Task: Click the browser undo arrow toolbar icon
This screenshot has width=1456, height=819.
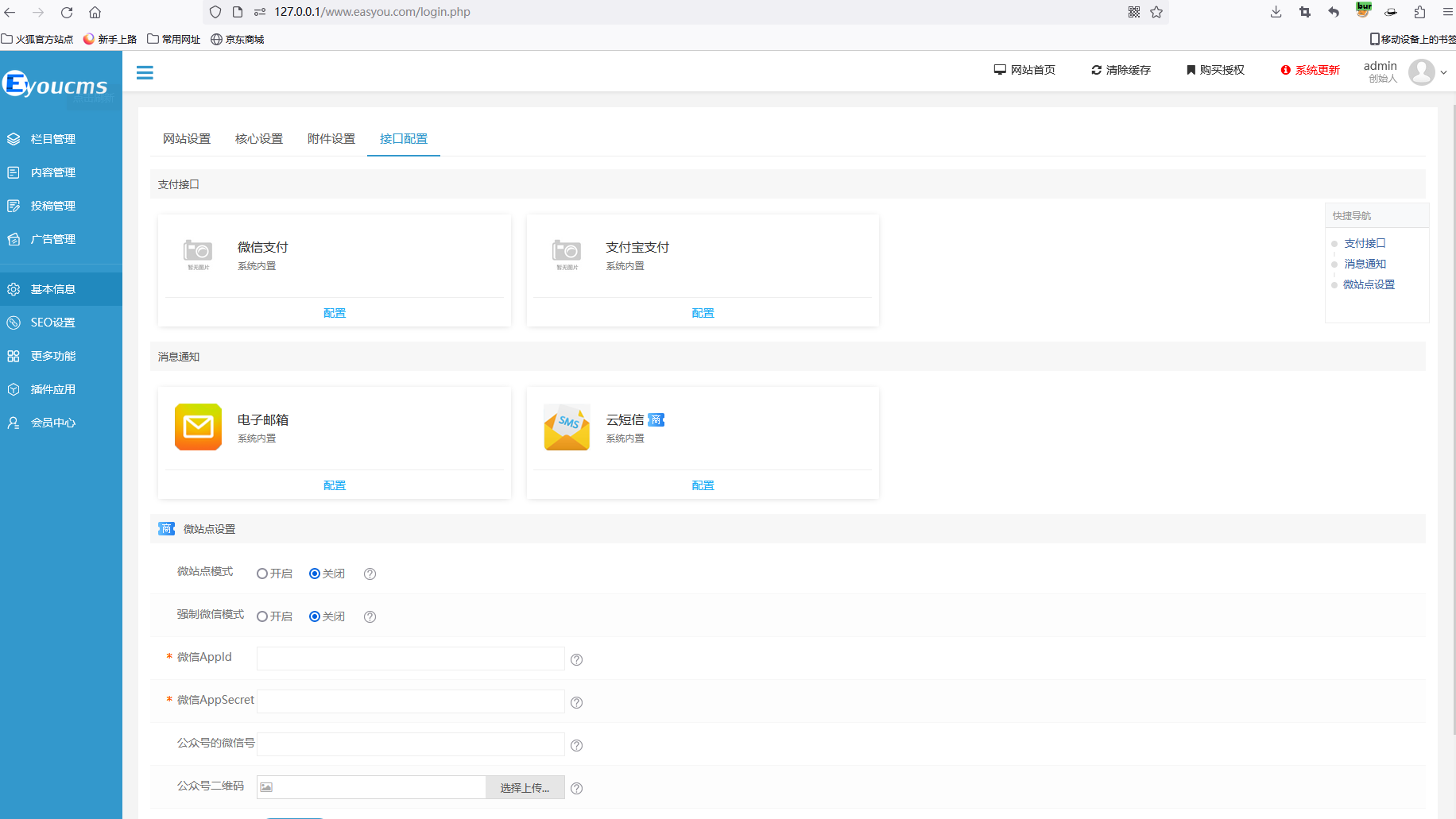Action: (x=1334, y=12)
